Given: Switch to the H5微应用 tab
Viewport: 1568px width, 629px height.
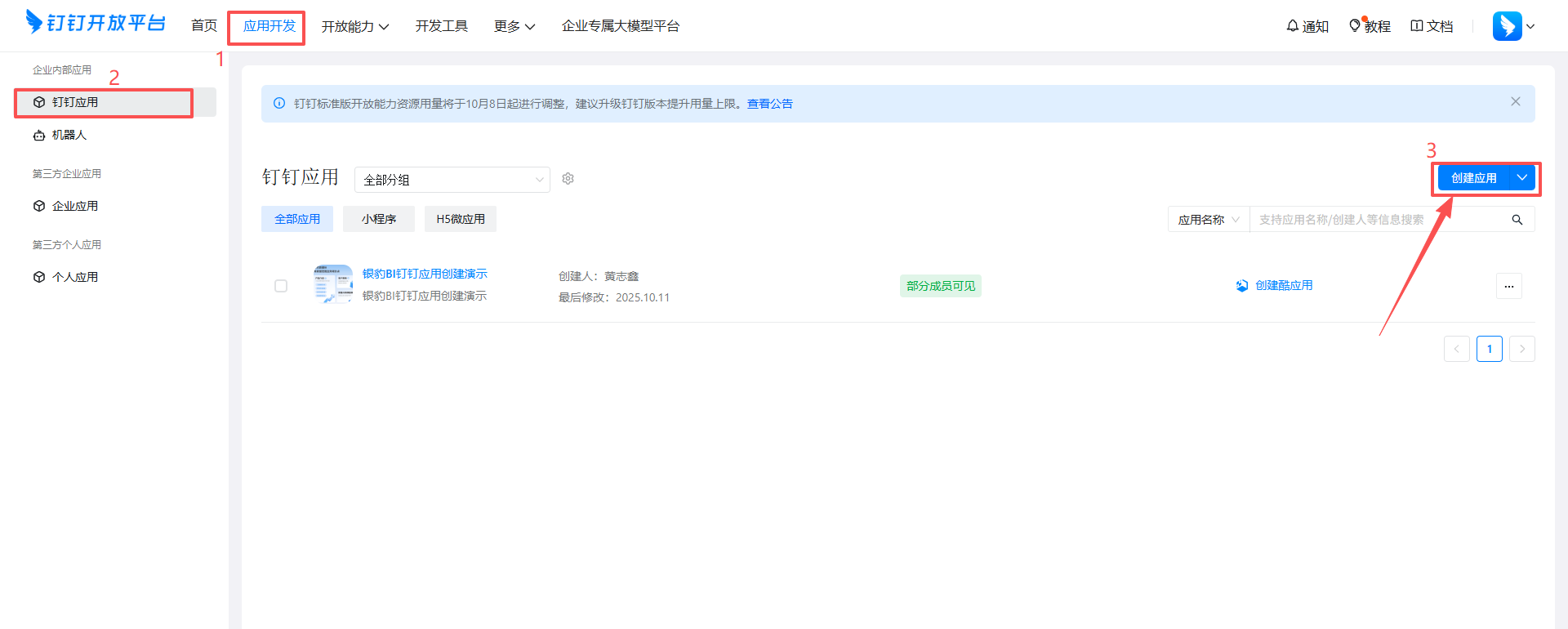Looking at the screenshot, I should (x=461, y=219).
